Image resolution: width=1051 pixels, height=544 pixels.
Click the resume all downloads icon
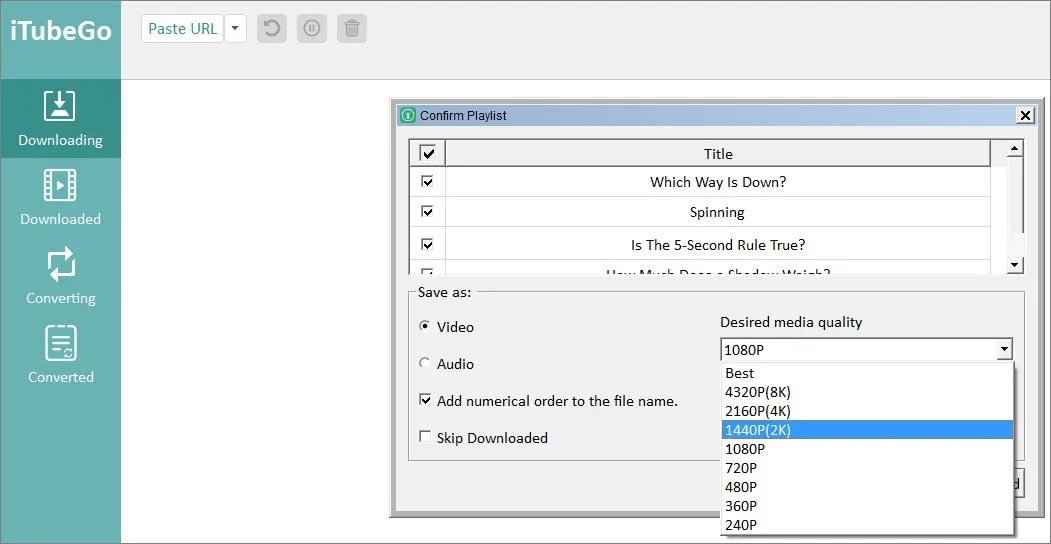tap(272, 28)
